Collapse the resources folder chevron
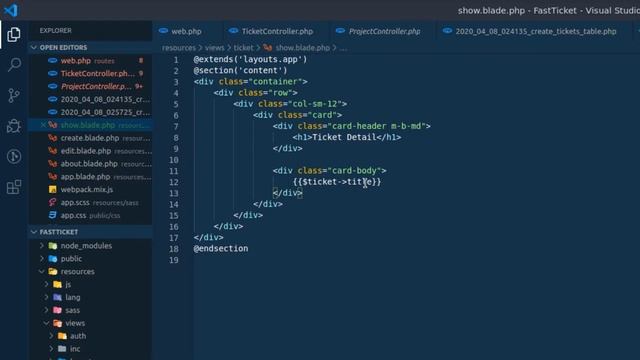This screenshot has width=640, height=360. [x=42, y=271]
